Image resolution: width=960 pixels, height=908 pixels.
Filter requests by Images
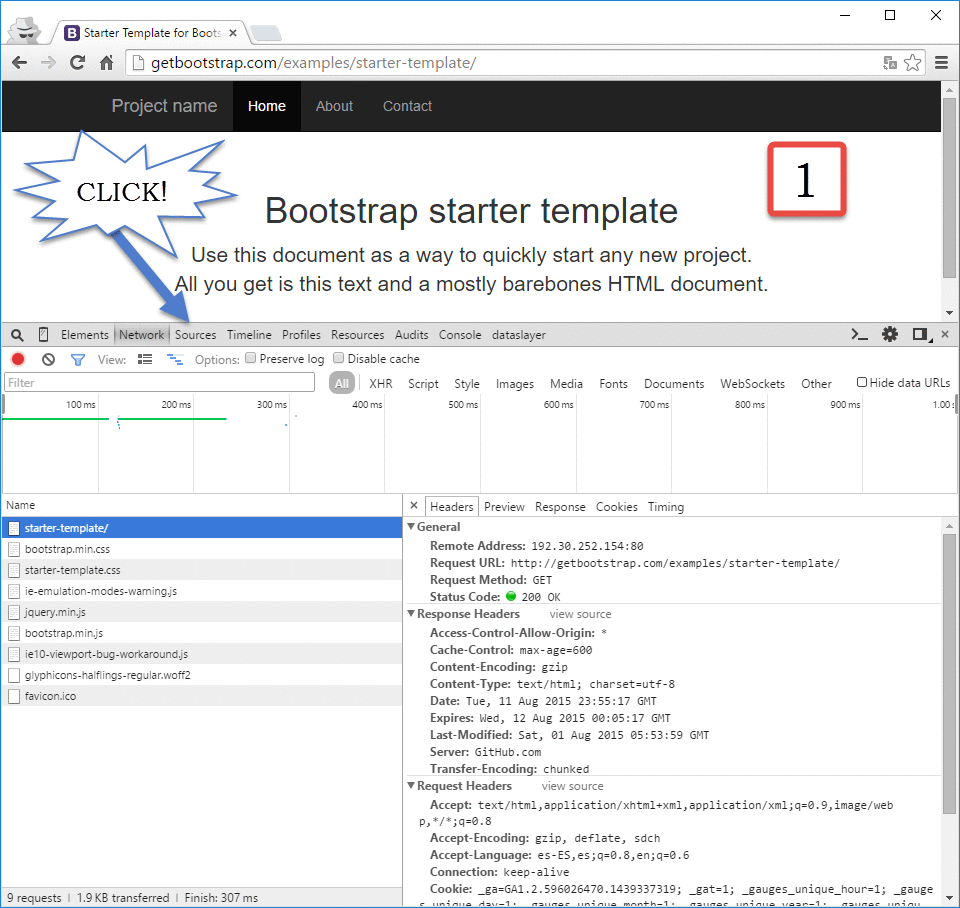515,384
